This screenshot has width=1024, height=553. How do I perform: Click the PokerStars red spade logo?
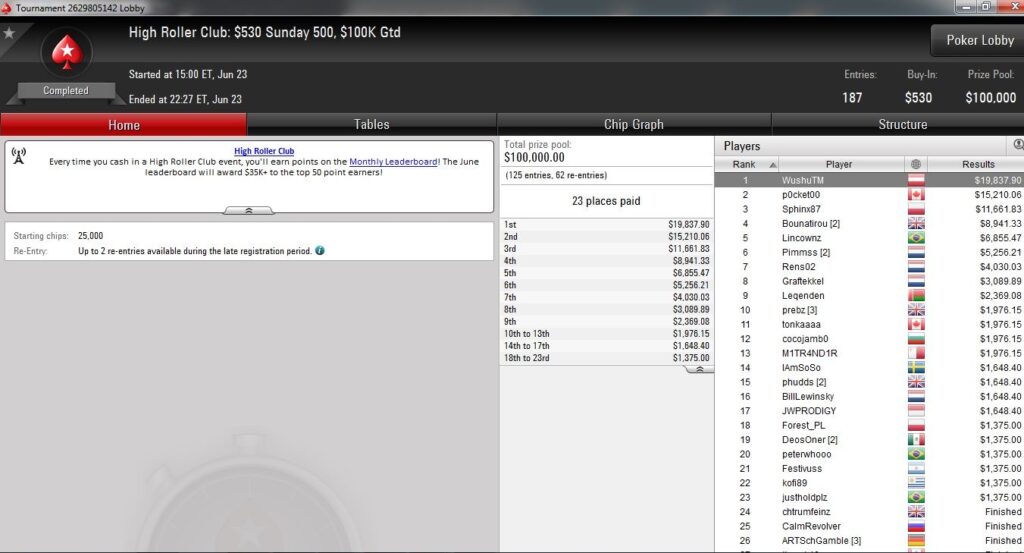tap(67, 53)
